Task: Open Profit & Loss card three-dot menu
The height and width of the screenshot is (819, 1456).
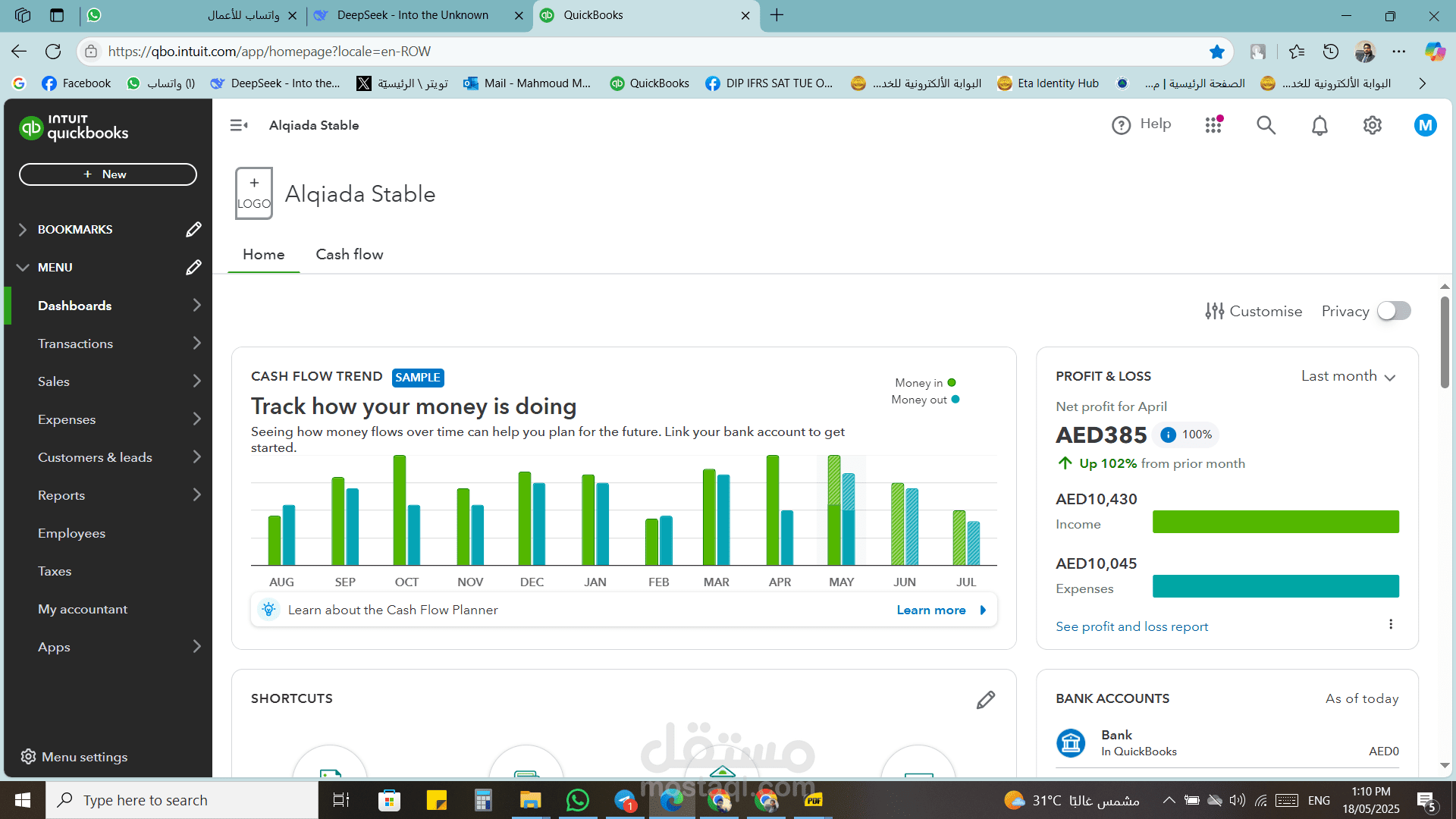Action: [x=1391, y=624]
